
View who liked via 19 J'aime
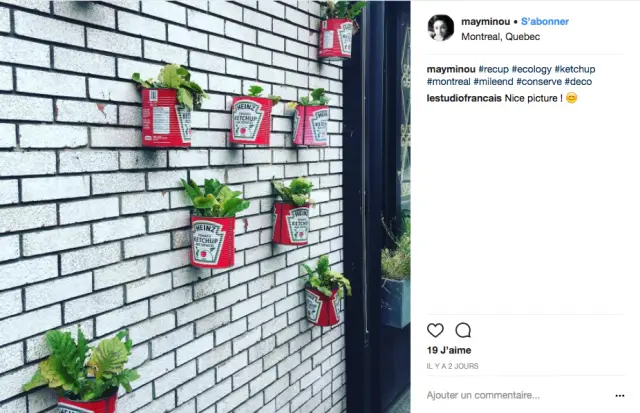pos(449,350)
